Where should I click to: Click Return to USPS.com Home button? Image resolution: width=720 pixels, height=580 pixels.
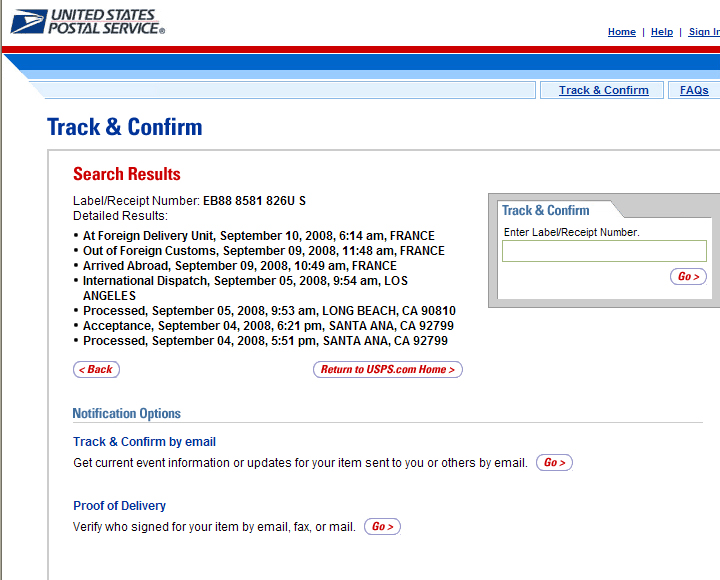[x=388, y=369]
